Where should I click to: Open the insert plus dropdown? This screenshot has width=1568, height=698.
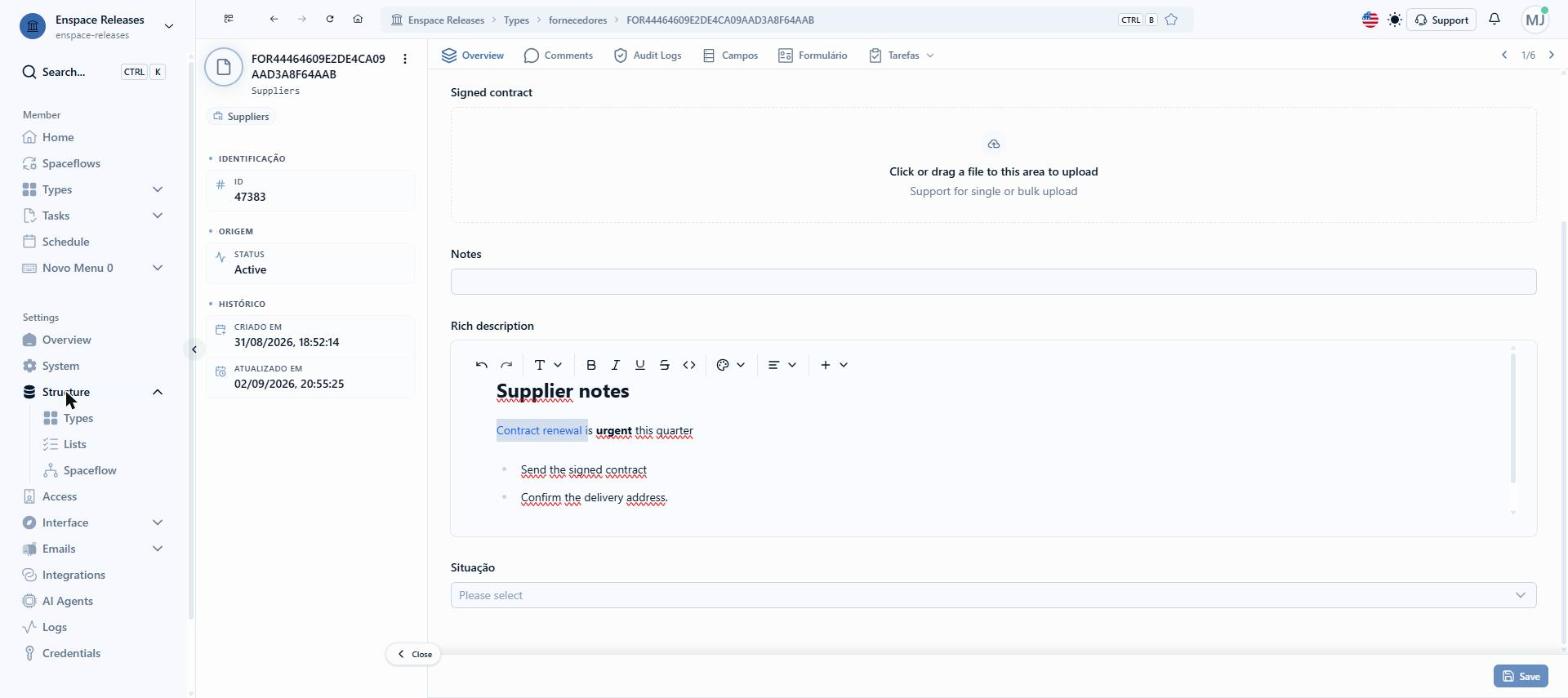click(834, 365)
